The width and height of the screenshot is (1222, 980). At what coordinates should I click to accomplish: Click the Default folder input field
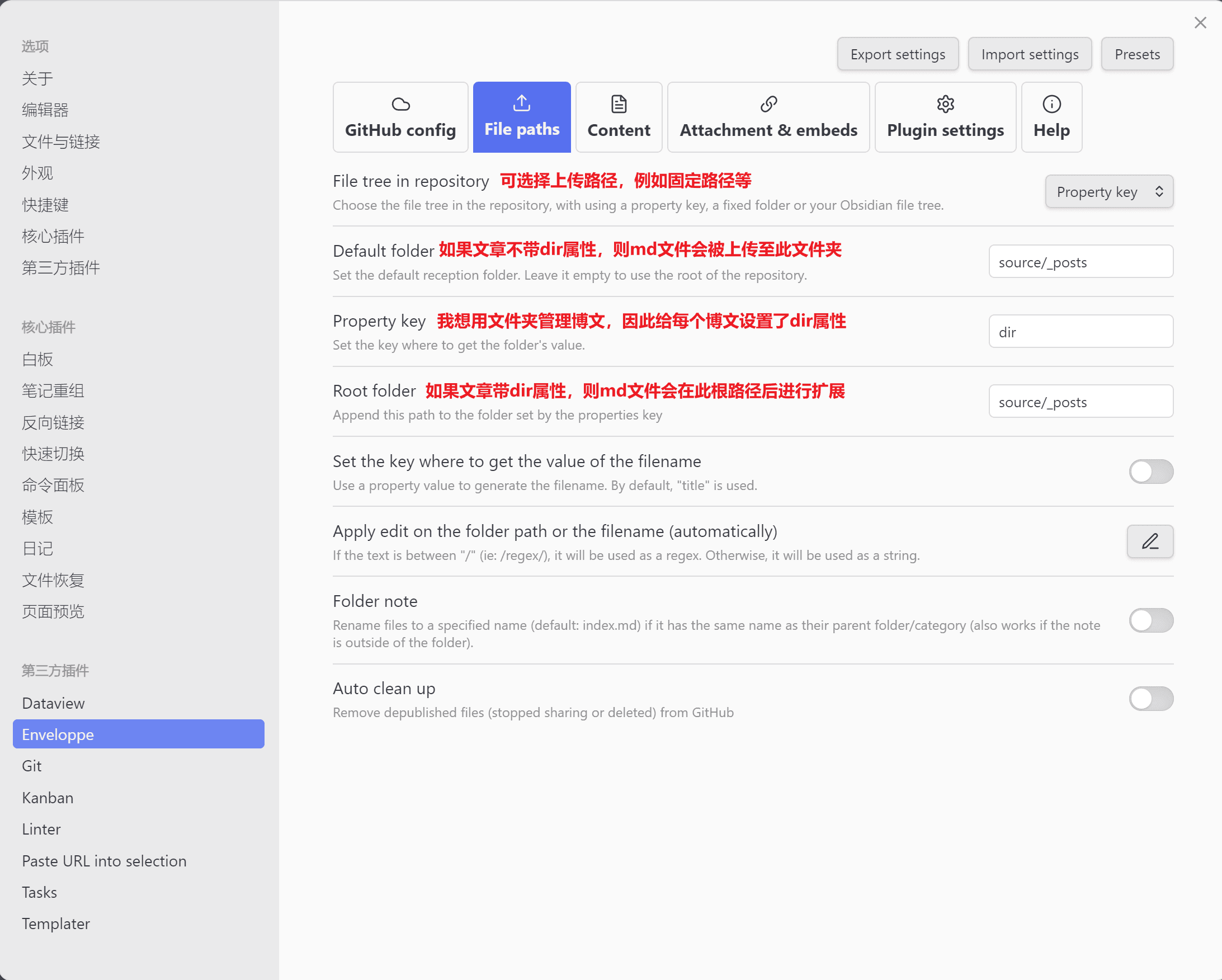coord(1081,262)
